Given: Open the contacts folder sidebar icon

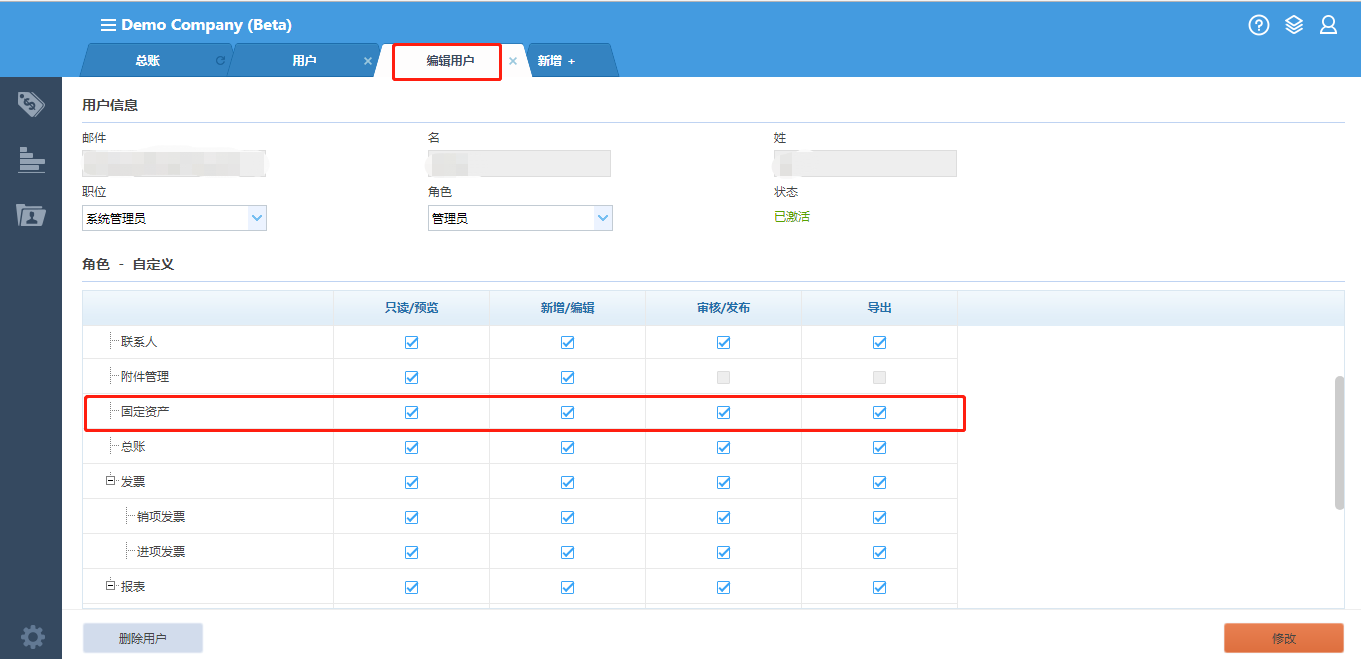Looking at the screenshot, I should click(x=31, y=214).
